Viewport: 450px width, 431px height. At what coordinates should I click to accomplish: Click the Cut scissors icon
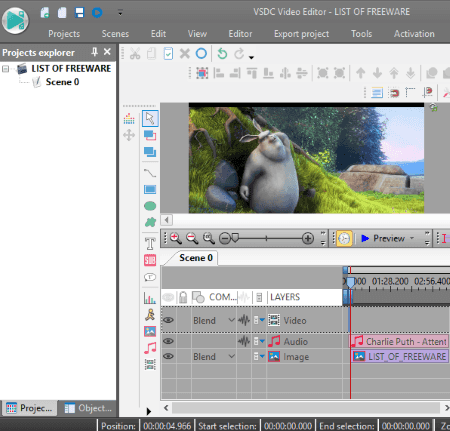point(135,54)
